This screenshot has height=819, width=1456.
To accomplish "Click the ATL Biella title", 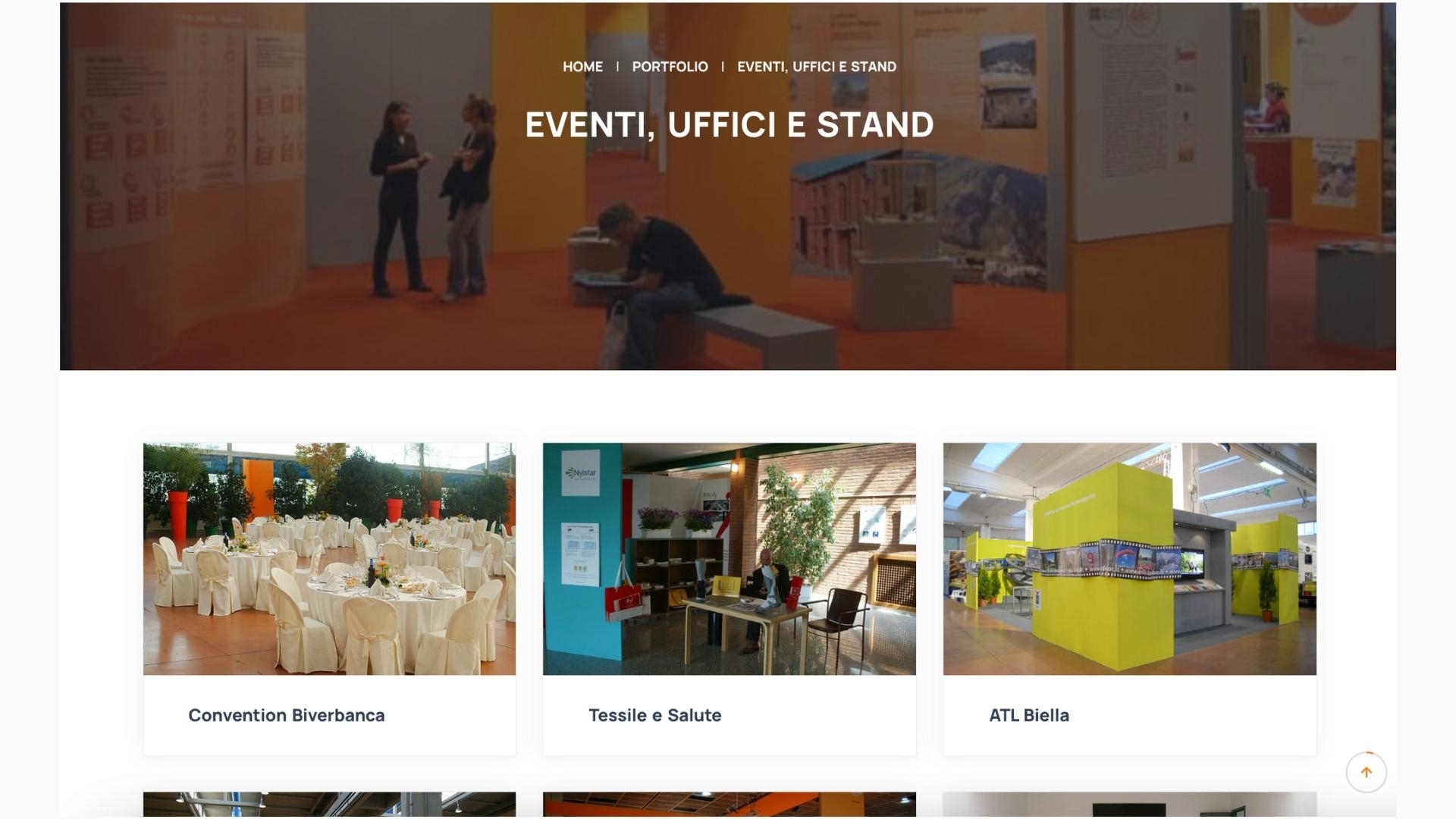I will pyautogui.click(x=1029, y=715).
